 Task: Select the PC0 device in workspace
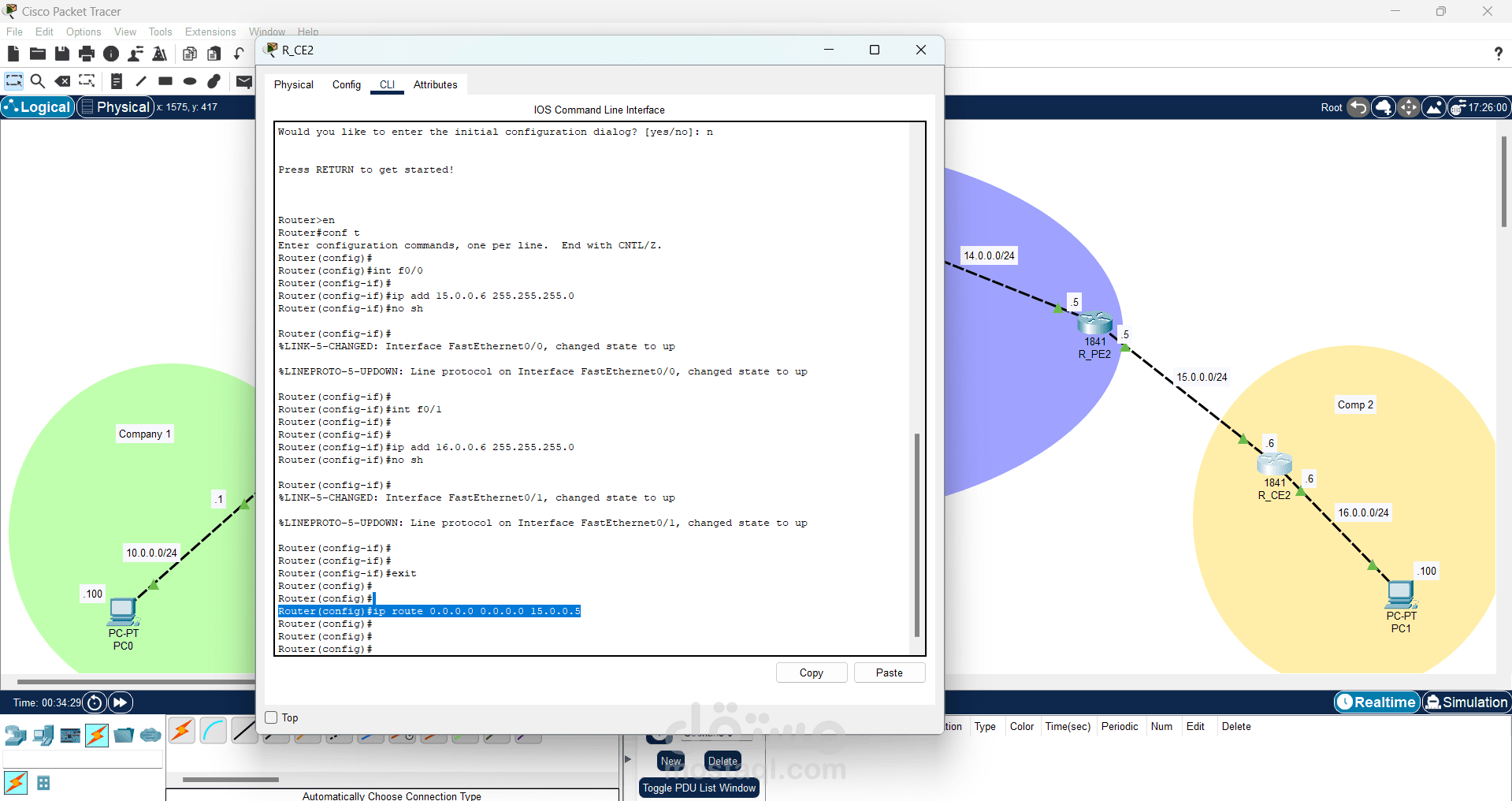(123, 610)
